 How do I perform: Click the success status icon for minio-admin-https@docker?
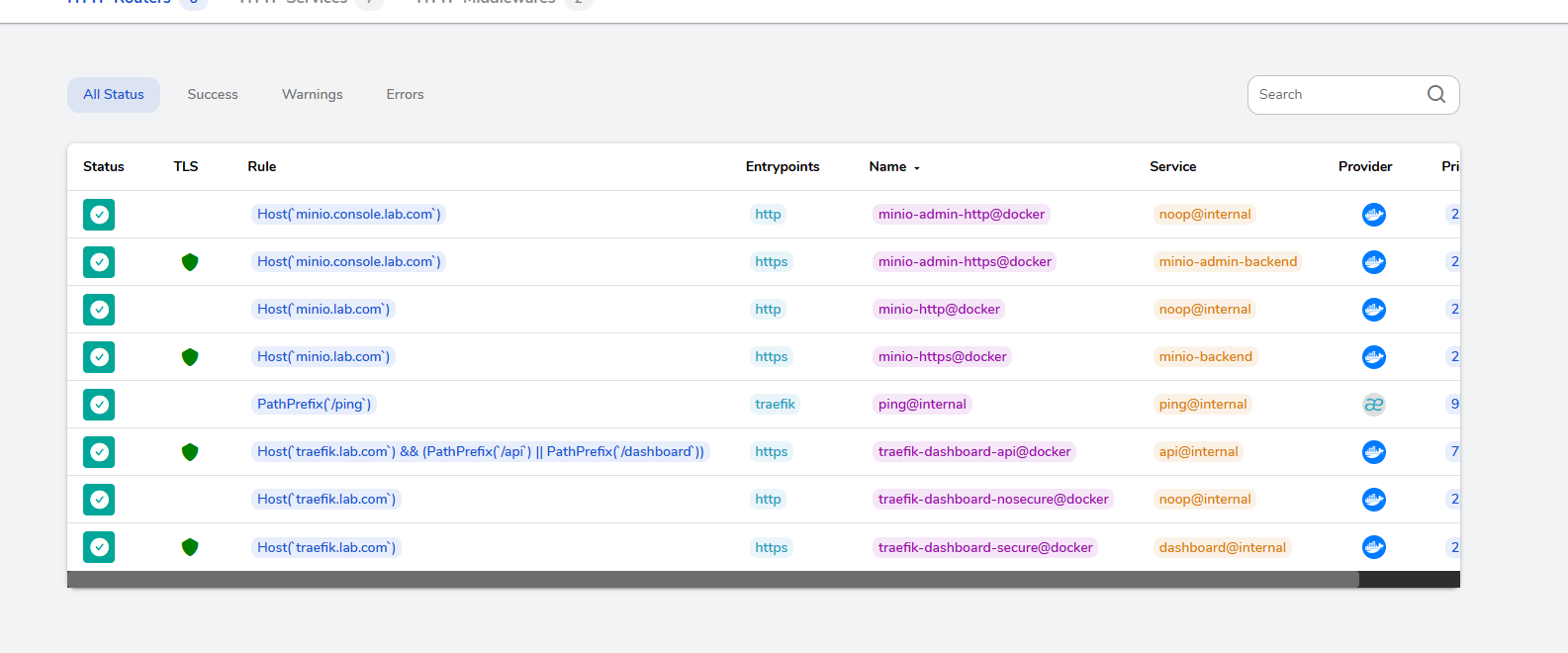[99, 262]
